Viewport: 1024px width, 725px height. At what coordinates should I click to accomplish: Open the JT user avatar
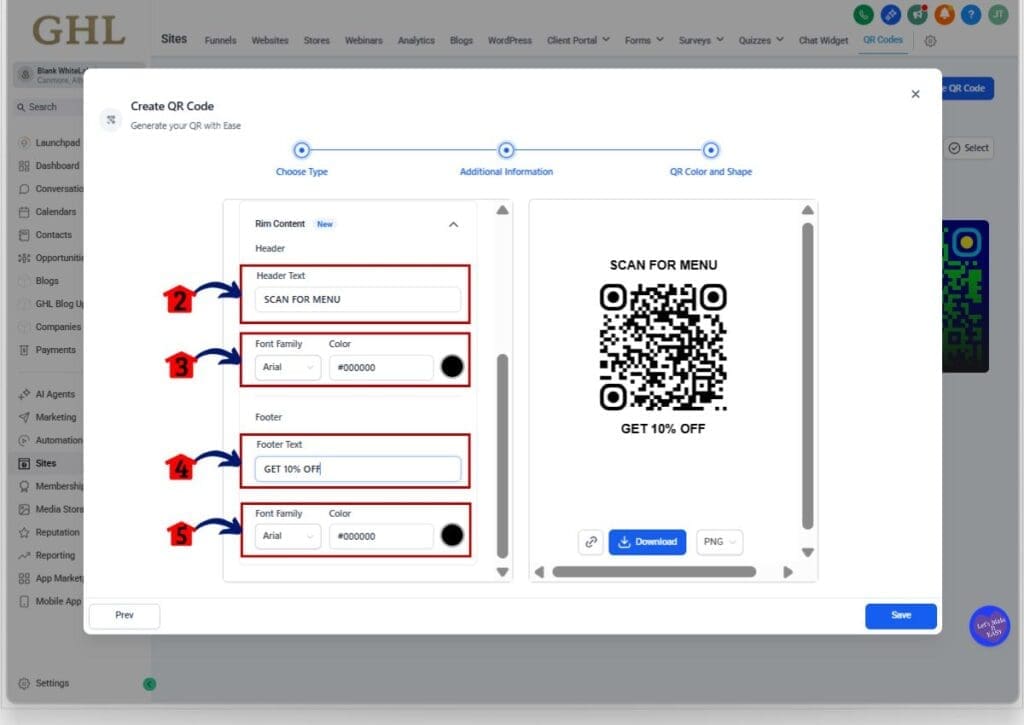click(998, 14)
